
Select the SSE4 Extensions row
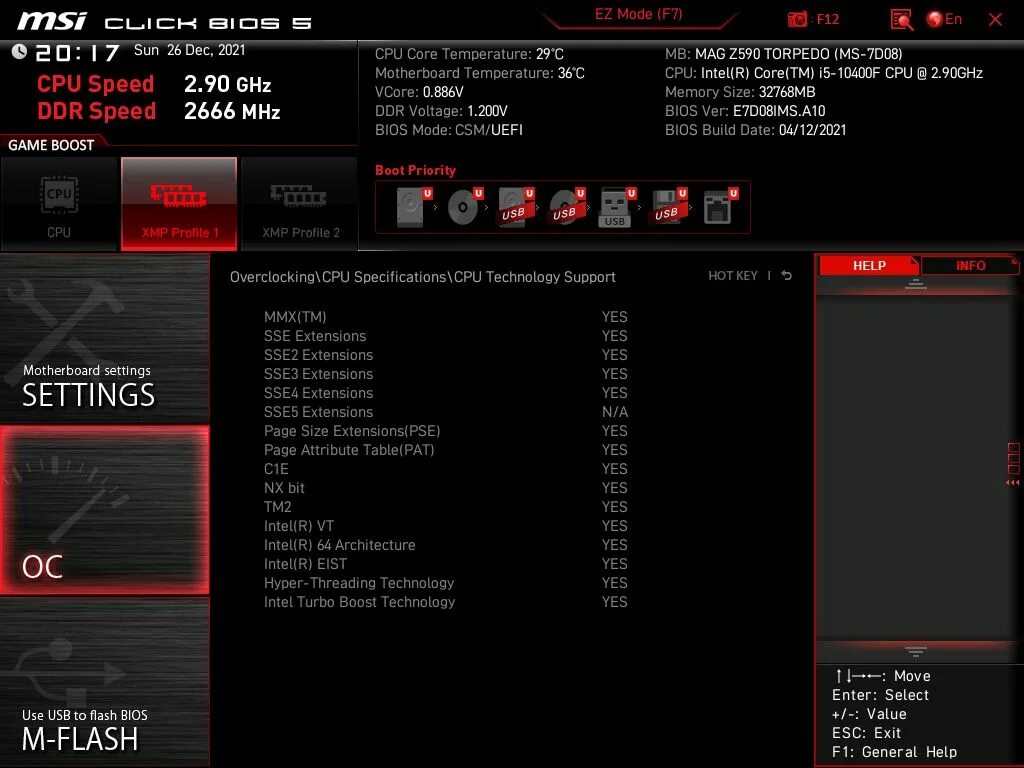[x=445, y=392]
